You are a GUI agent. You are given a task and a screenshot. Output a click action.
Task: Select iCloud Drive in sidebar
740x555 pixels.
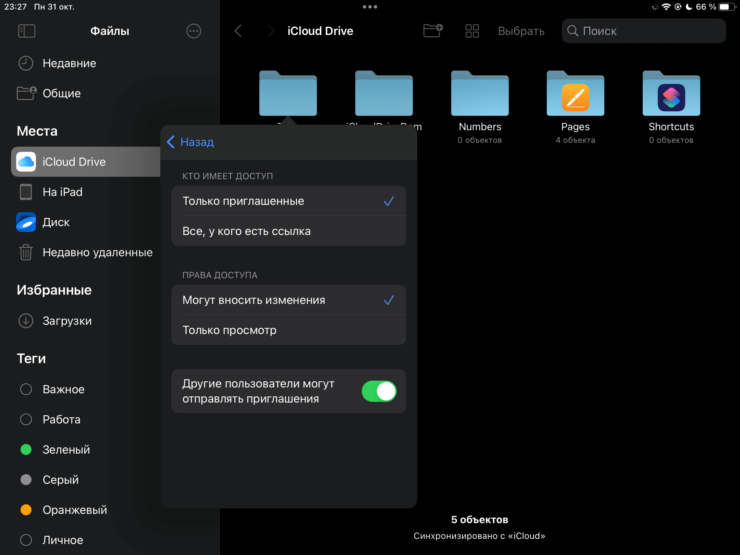pyautogui.click(x=85, y=162)
